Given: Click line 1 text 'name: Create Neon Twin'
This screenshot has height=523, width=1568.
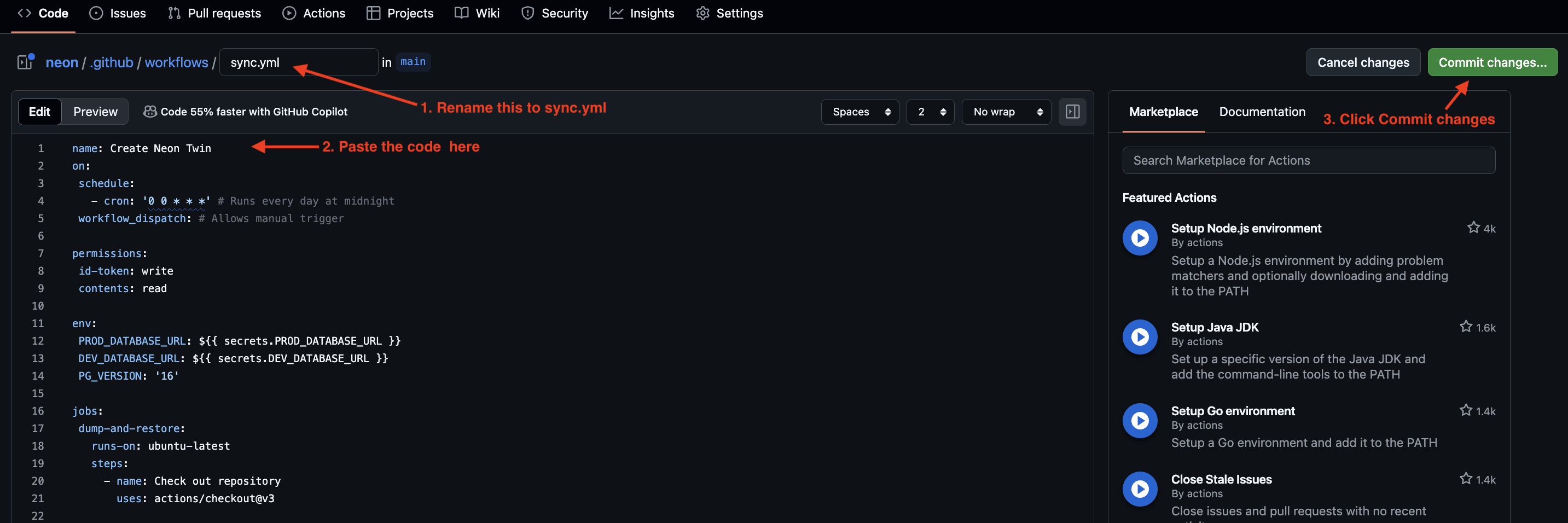Looking at the screenshot, I should point(141,148).
